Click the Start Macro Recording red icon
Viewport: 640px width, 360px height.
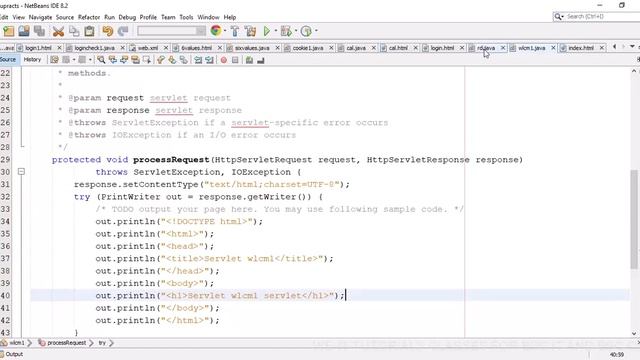(224, 60)
